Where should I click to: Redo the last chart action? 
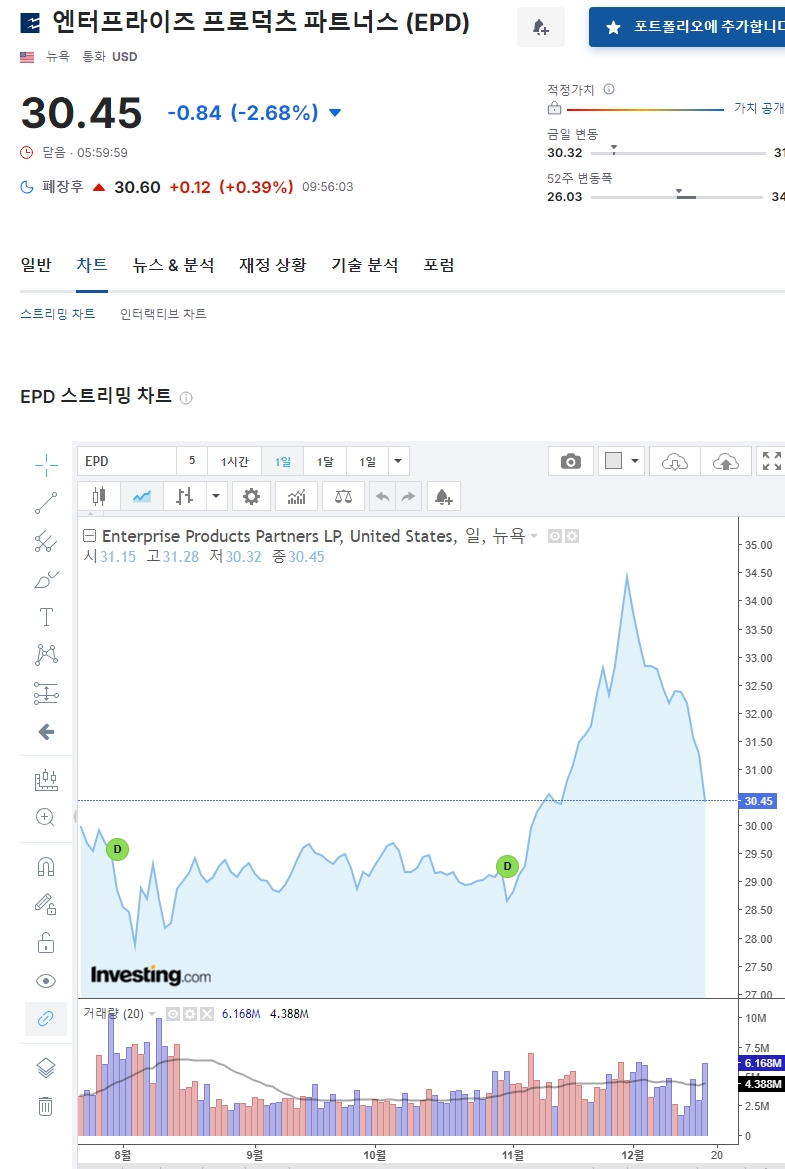(x=408, y=497)
